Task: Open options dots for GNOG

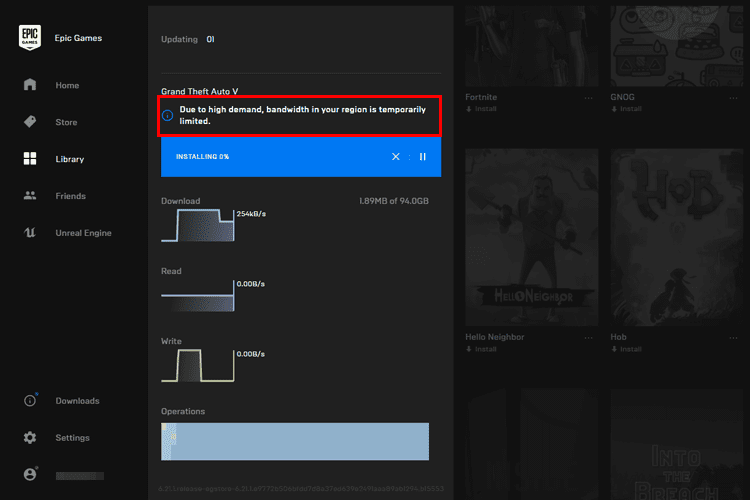Action: point(733,98)
